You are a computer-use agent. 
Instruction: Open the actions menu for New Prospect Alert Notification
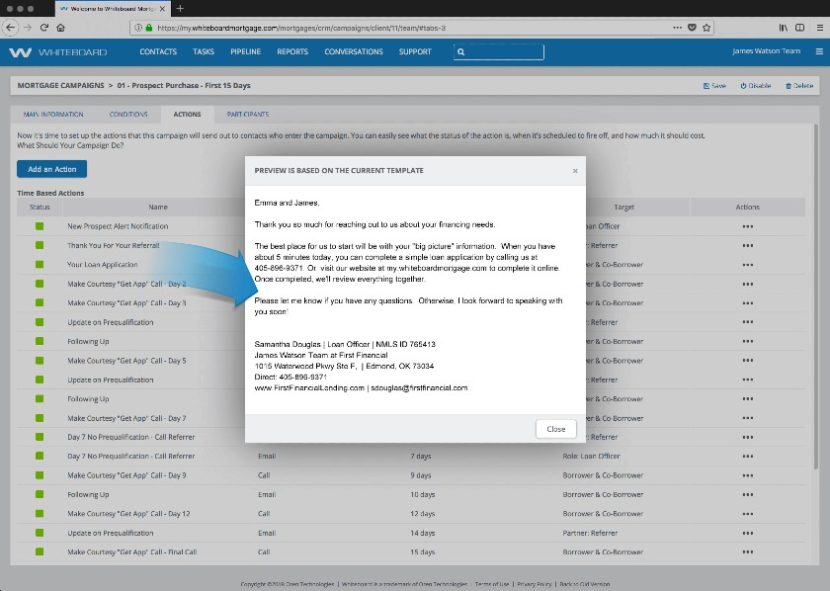click(x=747, y=226)
